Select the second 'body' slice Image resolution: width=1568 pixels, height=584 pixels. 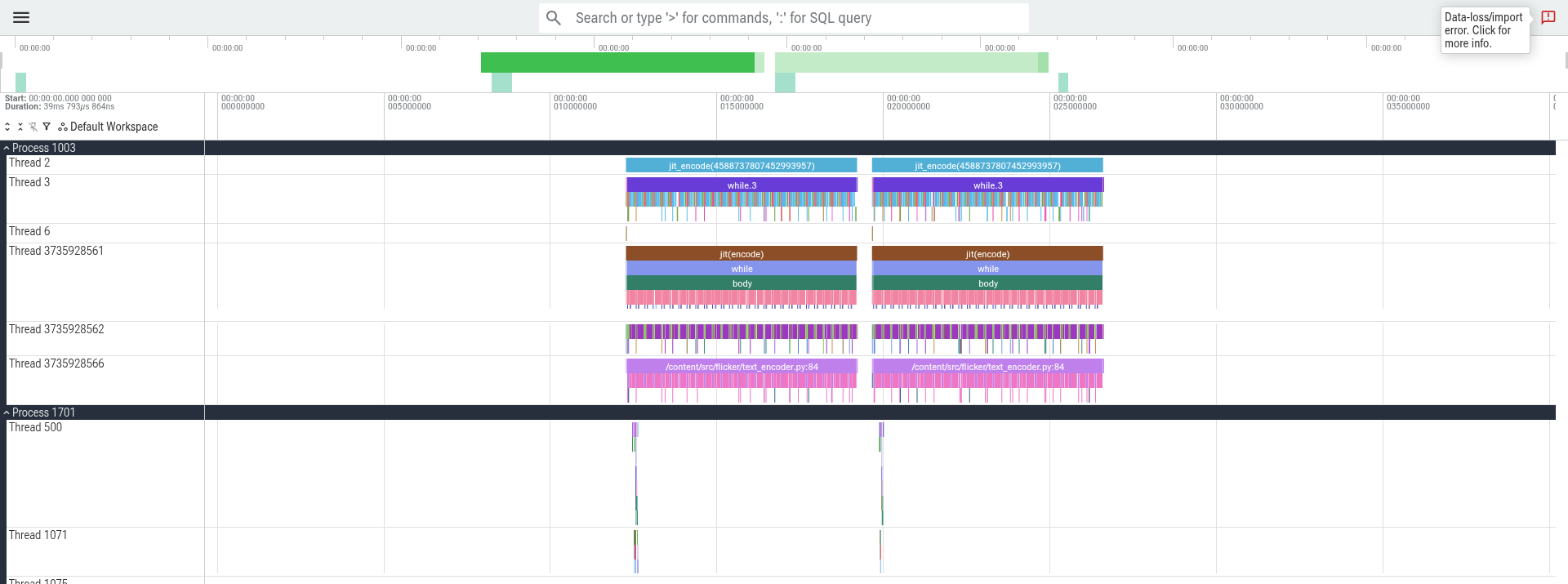click(987, 283)
